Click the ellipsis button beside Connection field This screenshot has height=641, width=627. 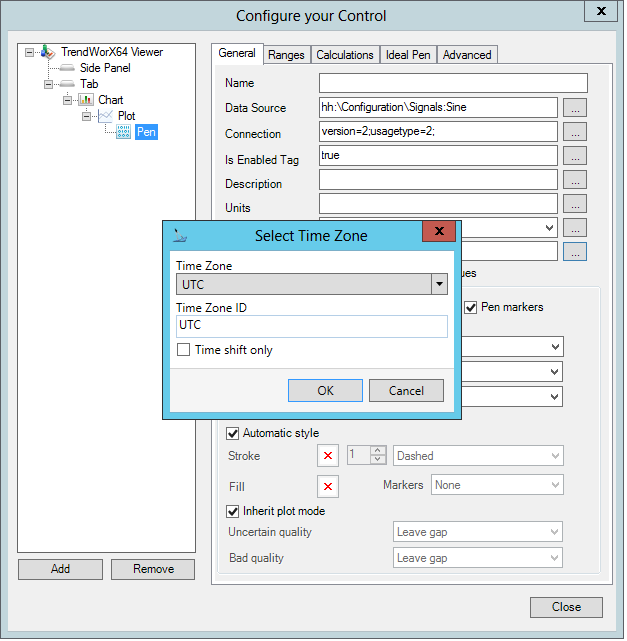(574, 132)
